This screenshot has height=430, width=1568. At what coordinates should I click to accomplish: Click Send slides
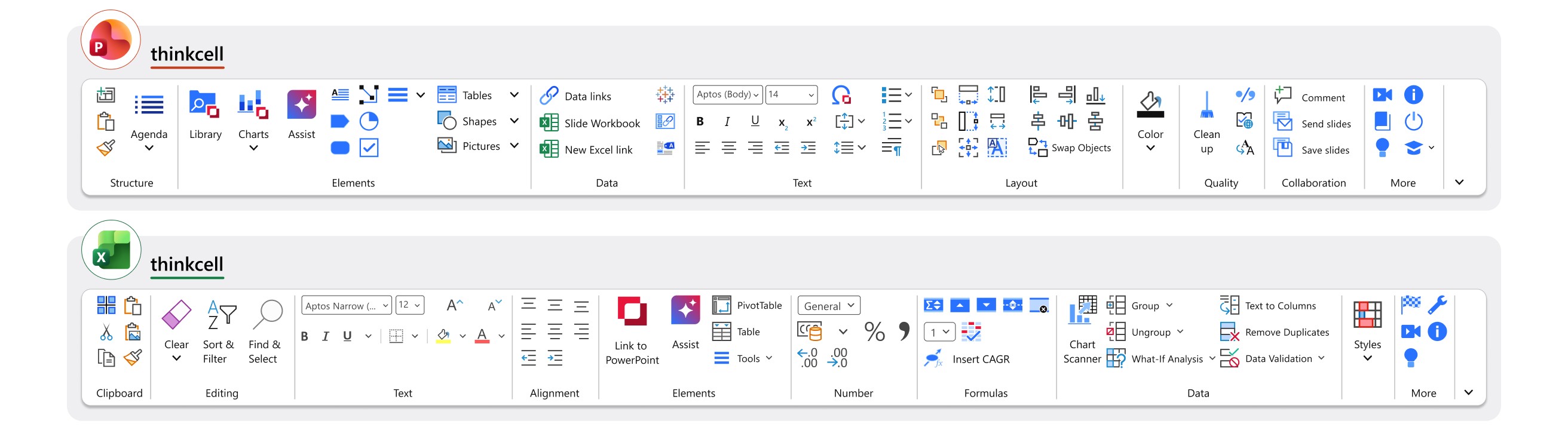[1312, 123]
